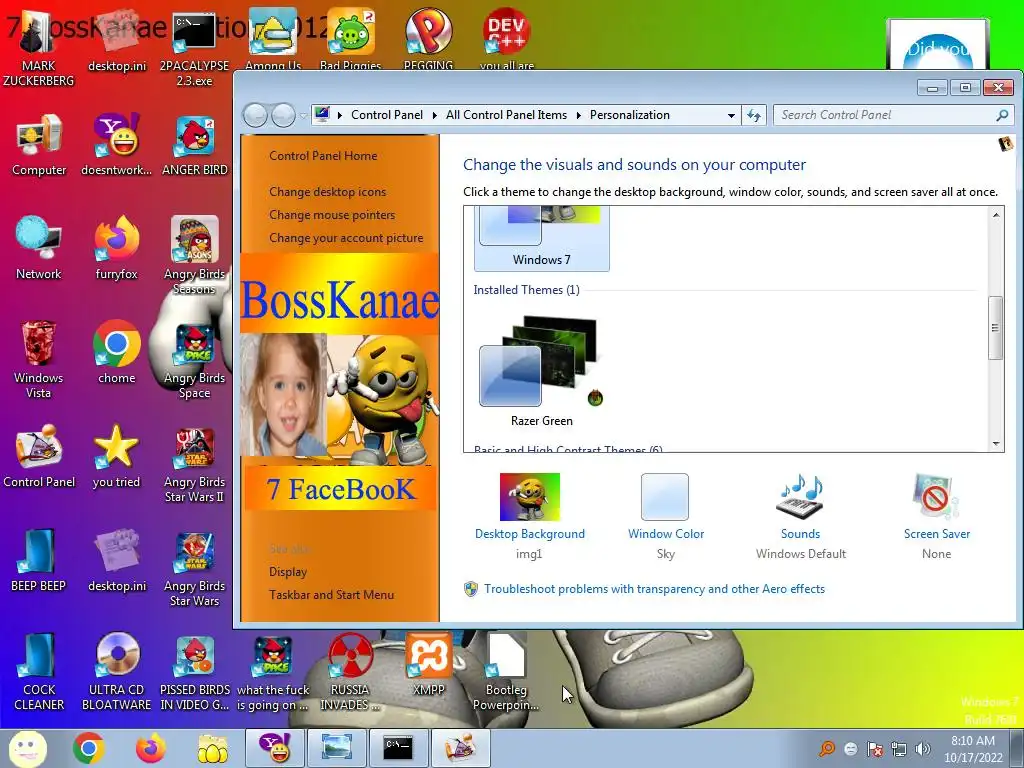Screen dimensions: 1024x768
Task: Open Angry Birds Seasons desktop icon
Action: (194, 255)
